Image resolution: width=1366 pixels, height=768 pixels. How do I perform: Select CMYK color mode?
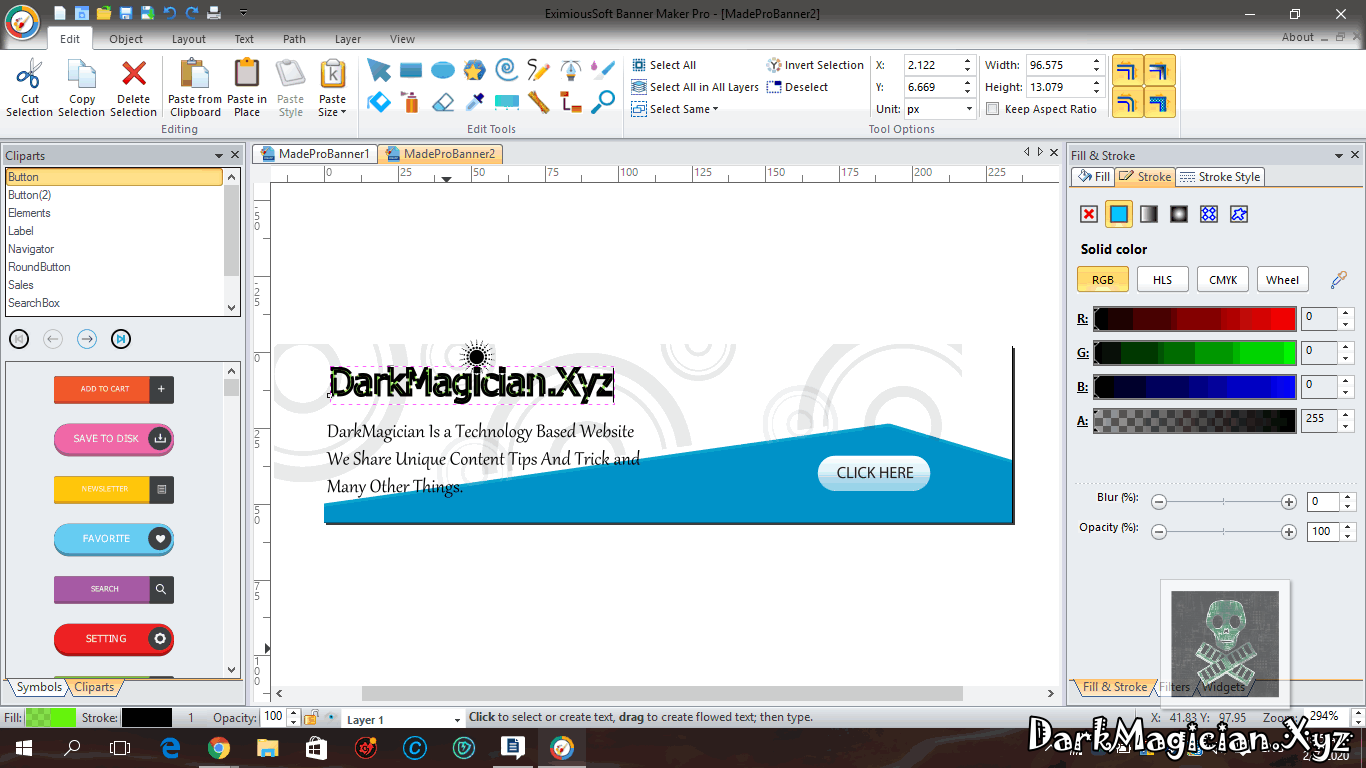[x=1223, y=280]
